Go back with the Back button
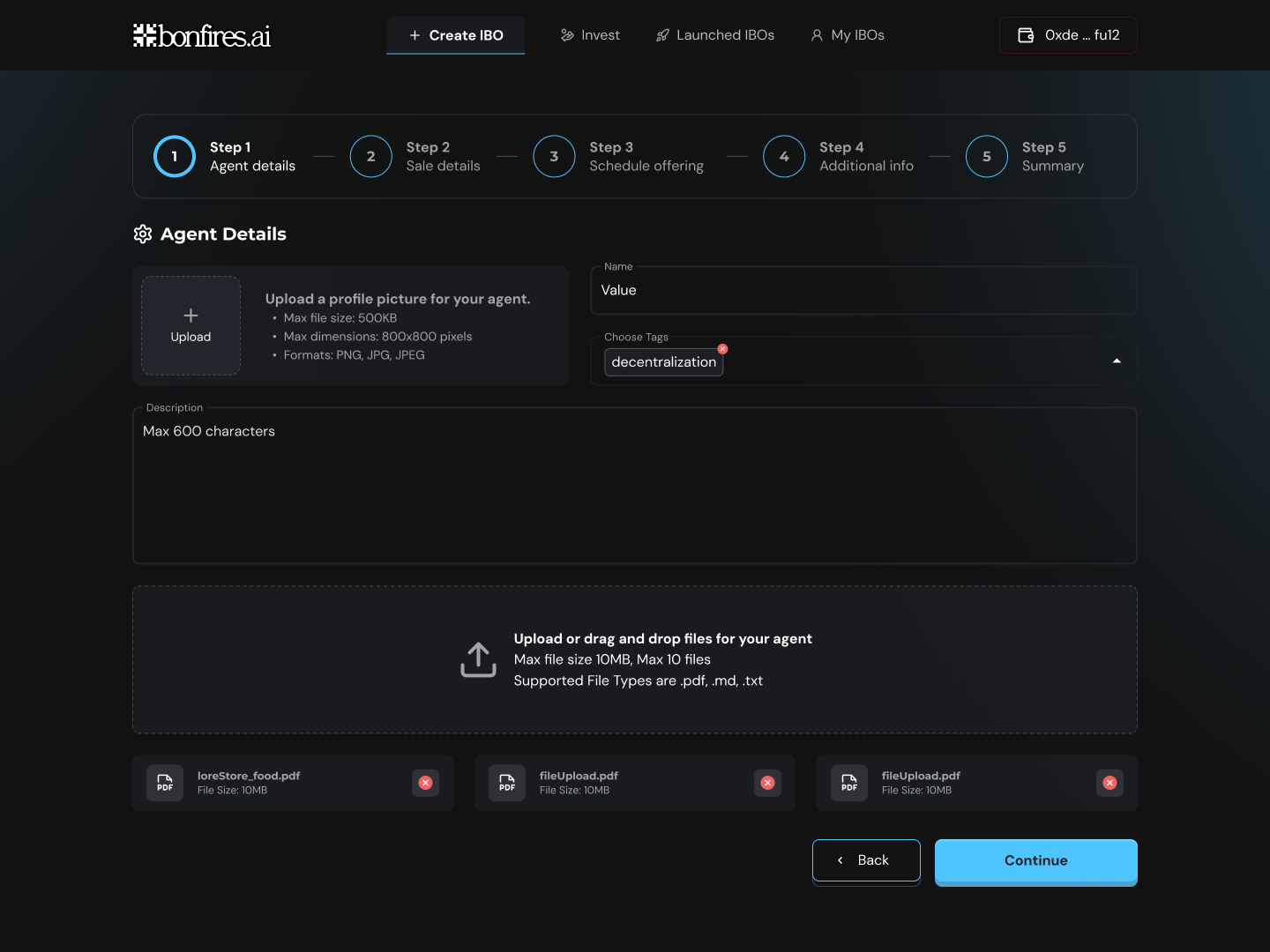 click(x=866, y=860)
